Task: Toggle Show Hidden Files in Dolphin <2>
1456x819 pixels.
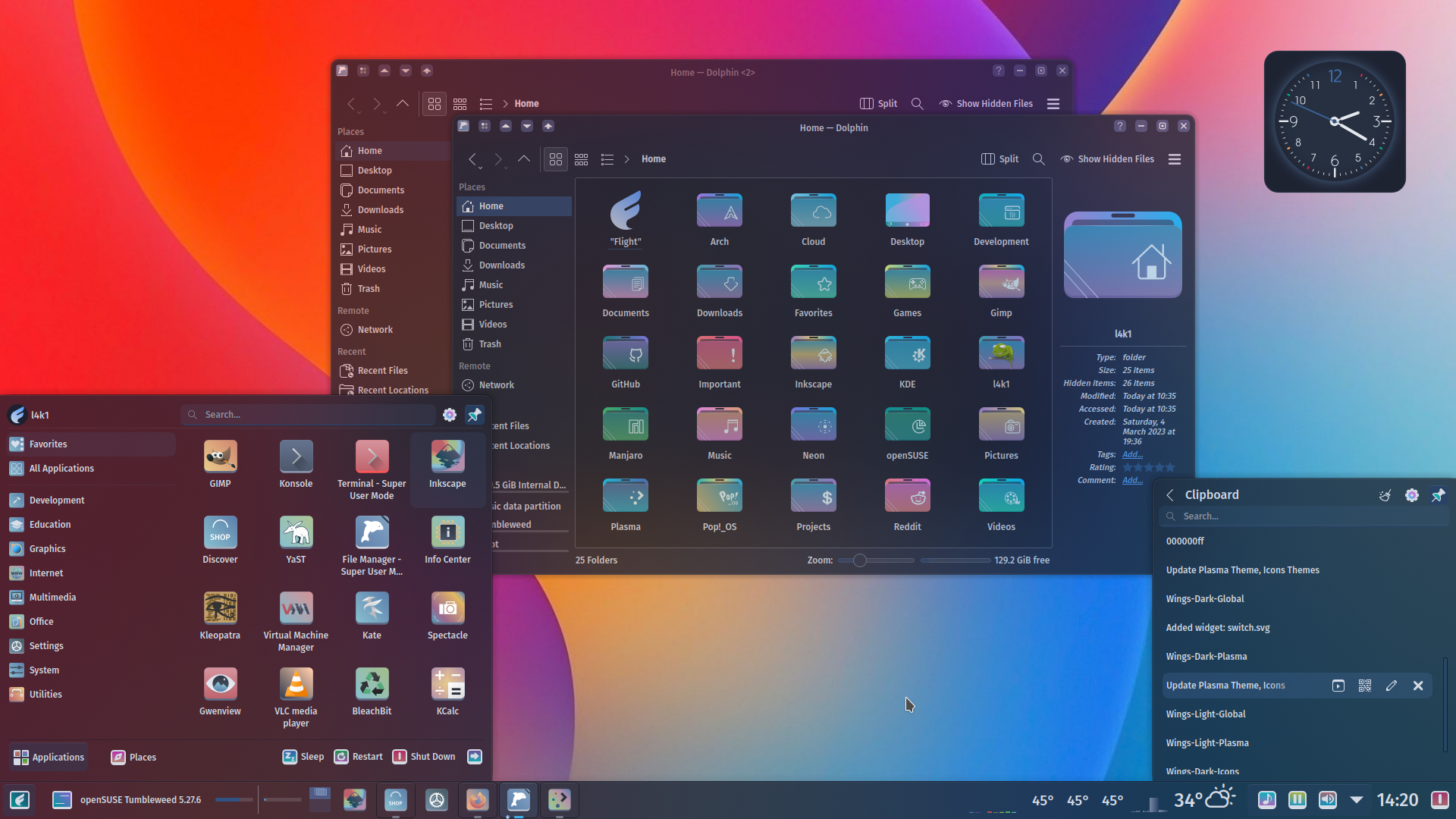Action: [986, 104]
